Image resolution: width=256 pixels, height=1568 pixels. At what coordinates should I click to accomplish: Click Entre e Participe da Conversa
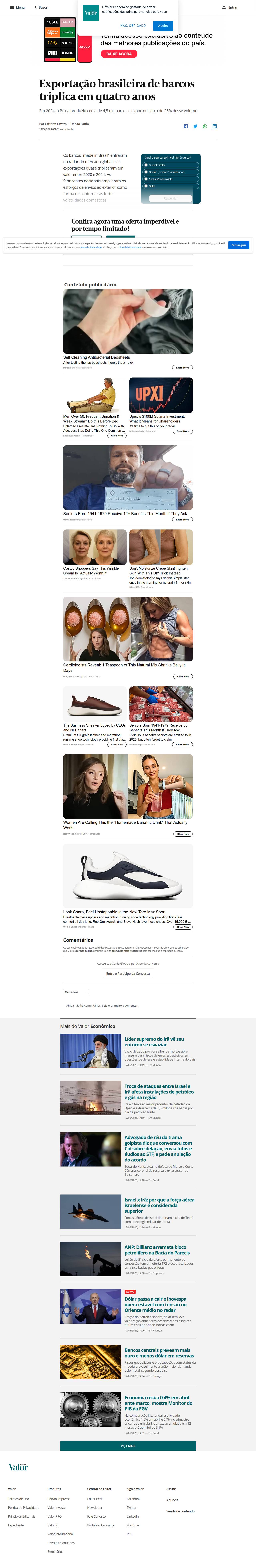tap(128, 973)
